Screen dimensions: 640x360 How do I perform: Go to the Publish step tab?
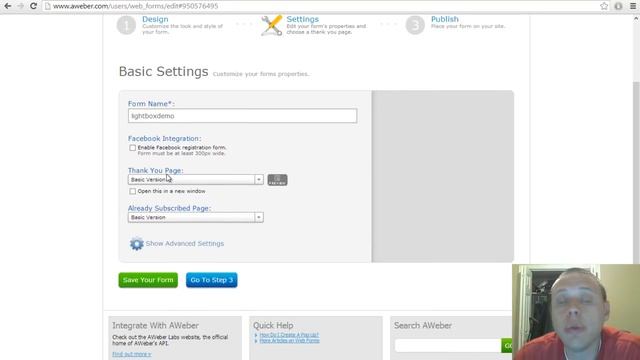[x=444, y=19]
